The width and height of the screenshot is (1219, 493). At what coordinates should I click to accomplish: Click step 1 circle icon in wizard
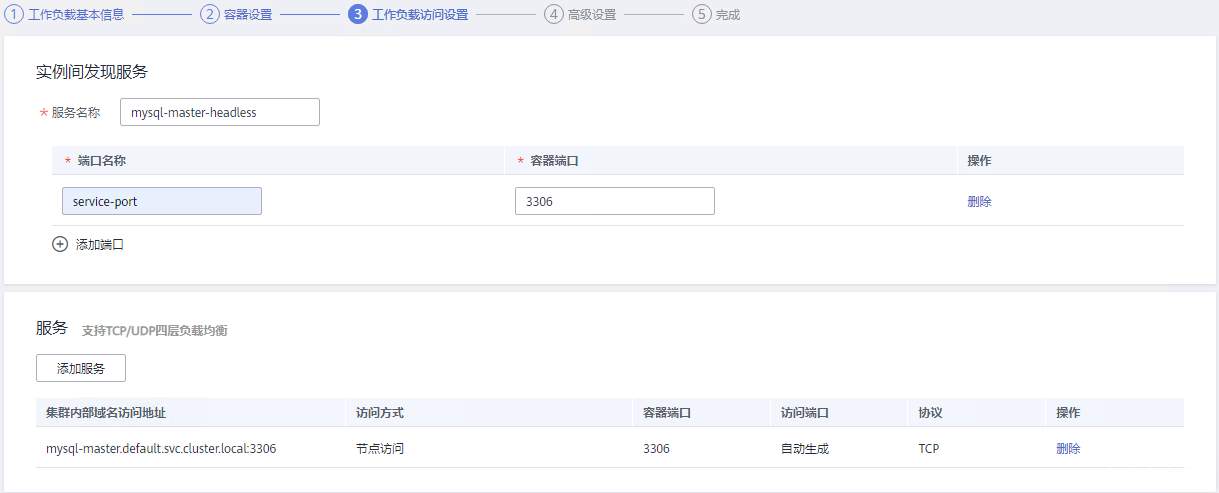point(15,15)
